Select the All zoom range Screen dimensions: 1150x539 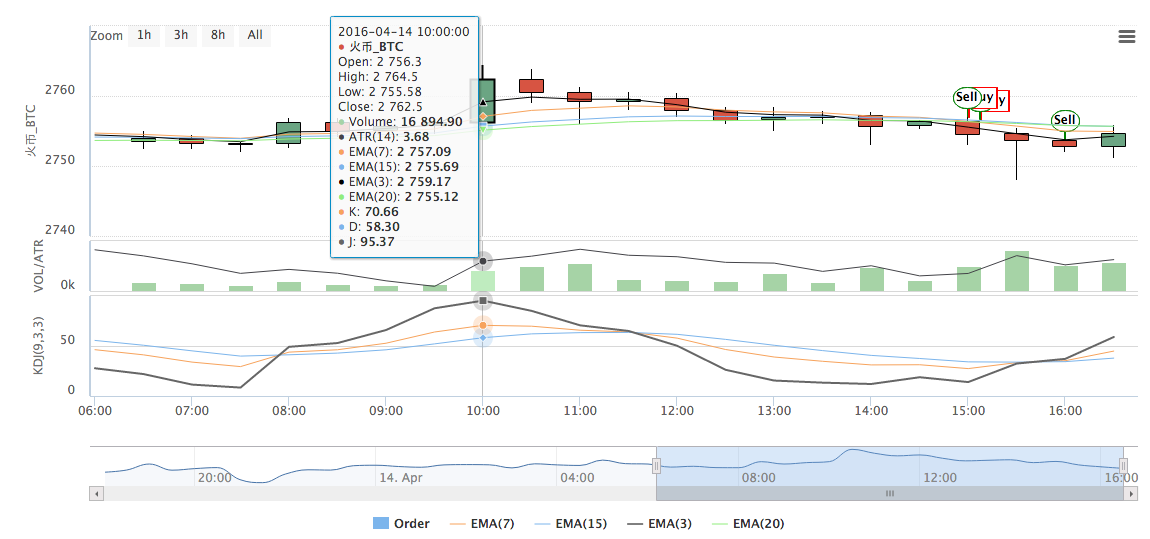(x=255, y=35)
